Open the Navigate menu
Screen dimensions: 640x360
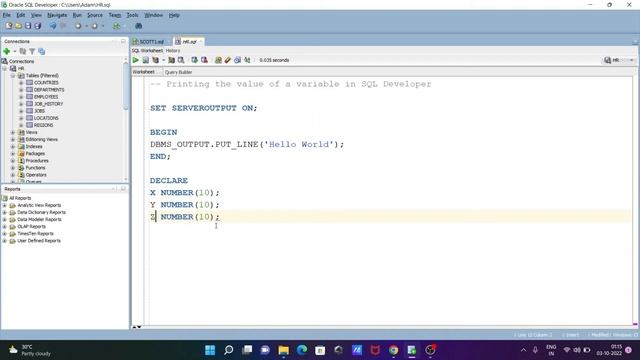(x=57, y=15)
